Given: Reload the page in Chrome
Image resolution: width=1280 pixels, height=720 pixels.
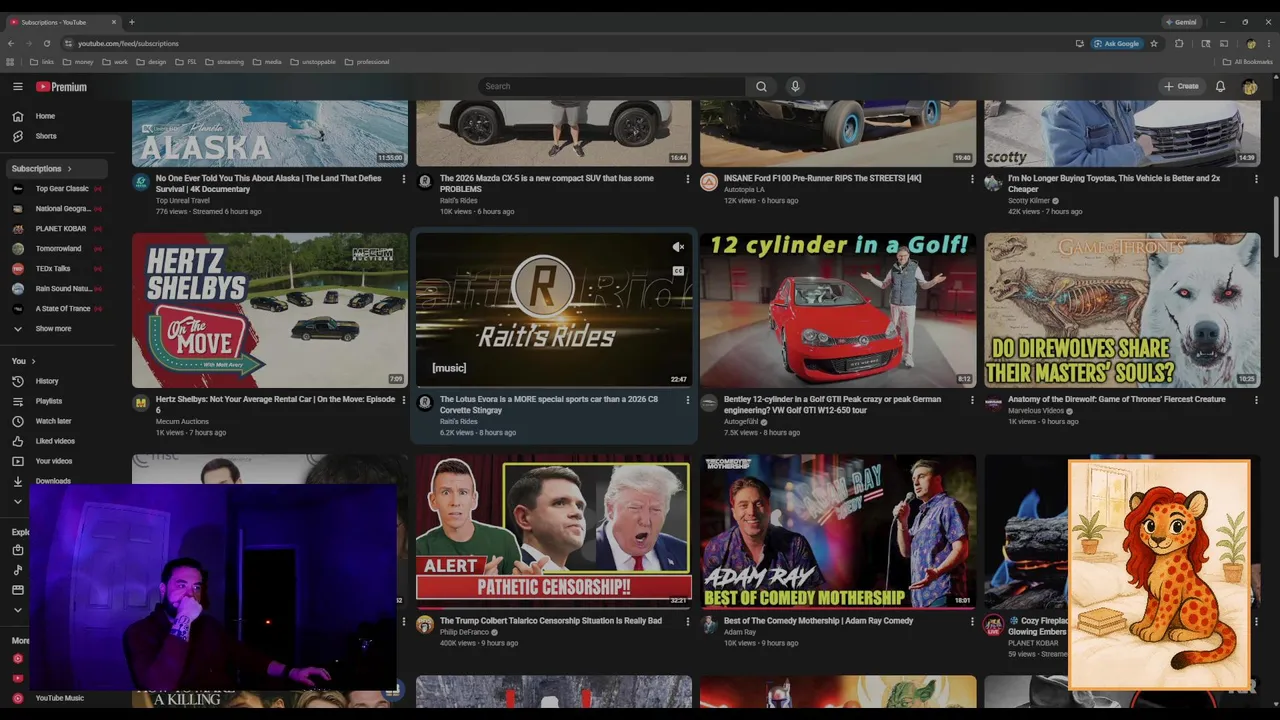Looking at the screenshot, I should pyautogui.click(x=46, y=43).
